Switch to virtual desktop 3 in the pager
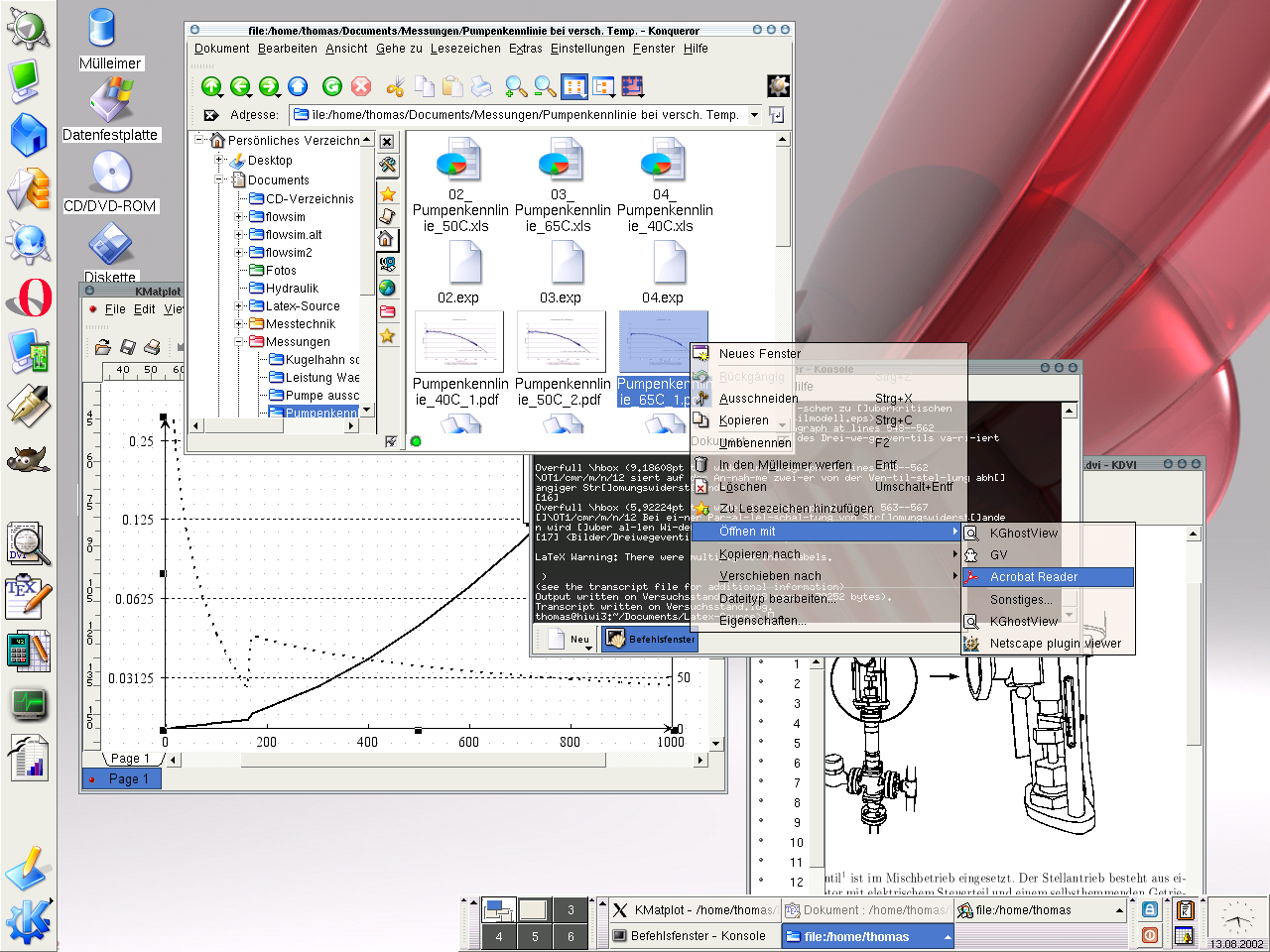The width and height of the screenshot is (1270, 952). point(571,909)
